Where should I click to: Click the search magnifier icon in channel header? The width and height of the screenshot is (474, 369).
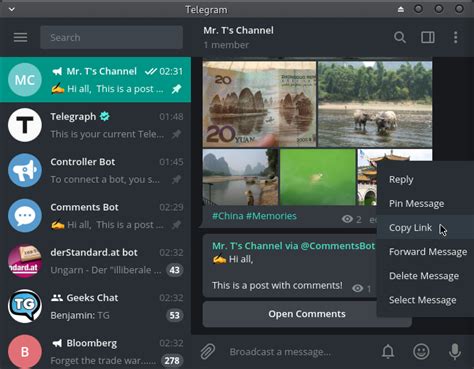pos(400,37)
